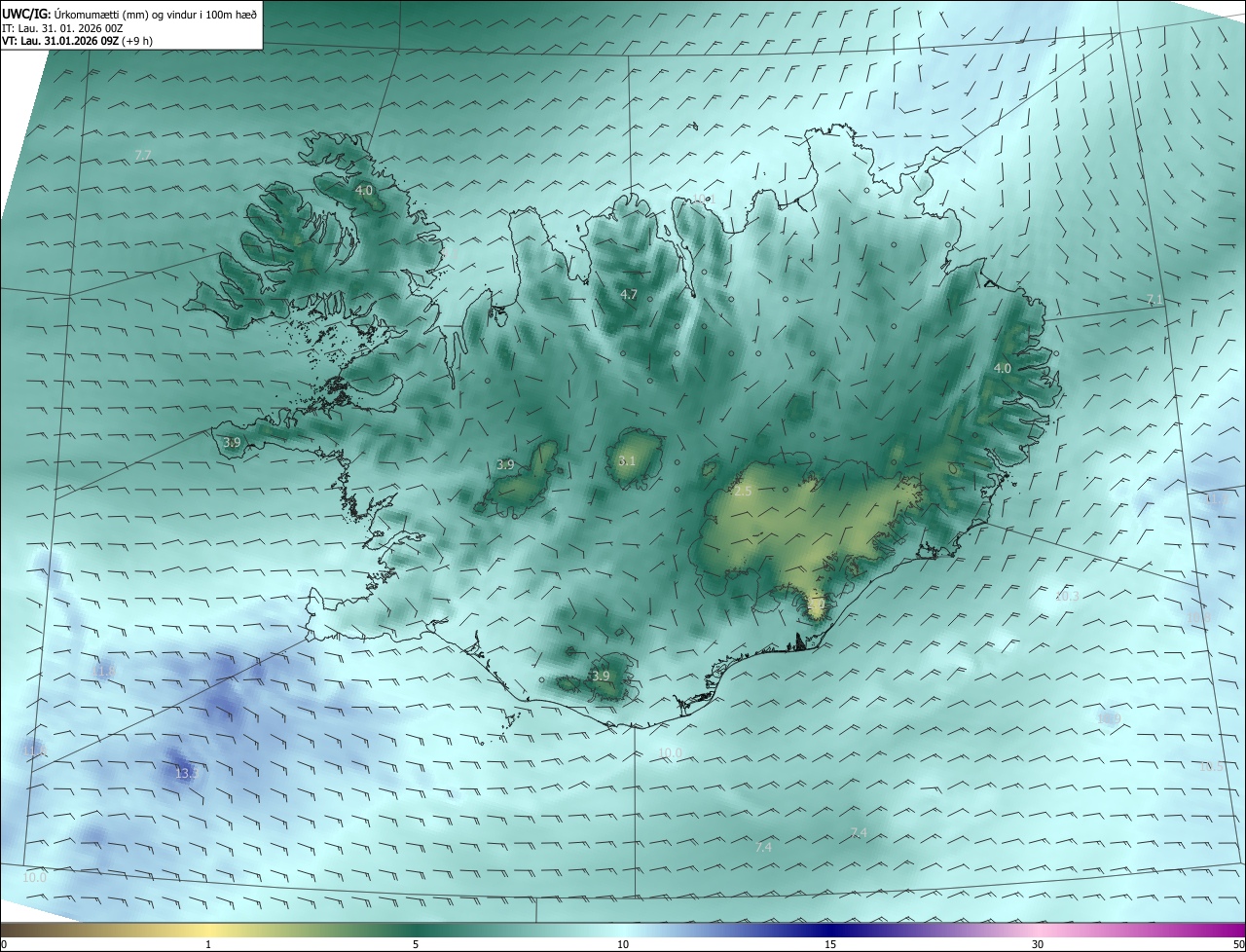This screenshot has height=952, width=1246.
Task: Click the 3.9 label on Snæfellsnes peninsula
Action: pyautogui.click(x=232, y=442)
